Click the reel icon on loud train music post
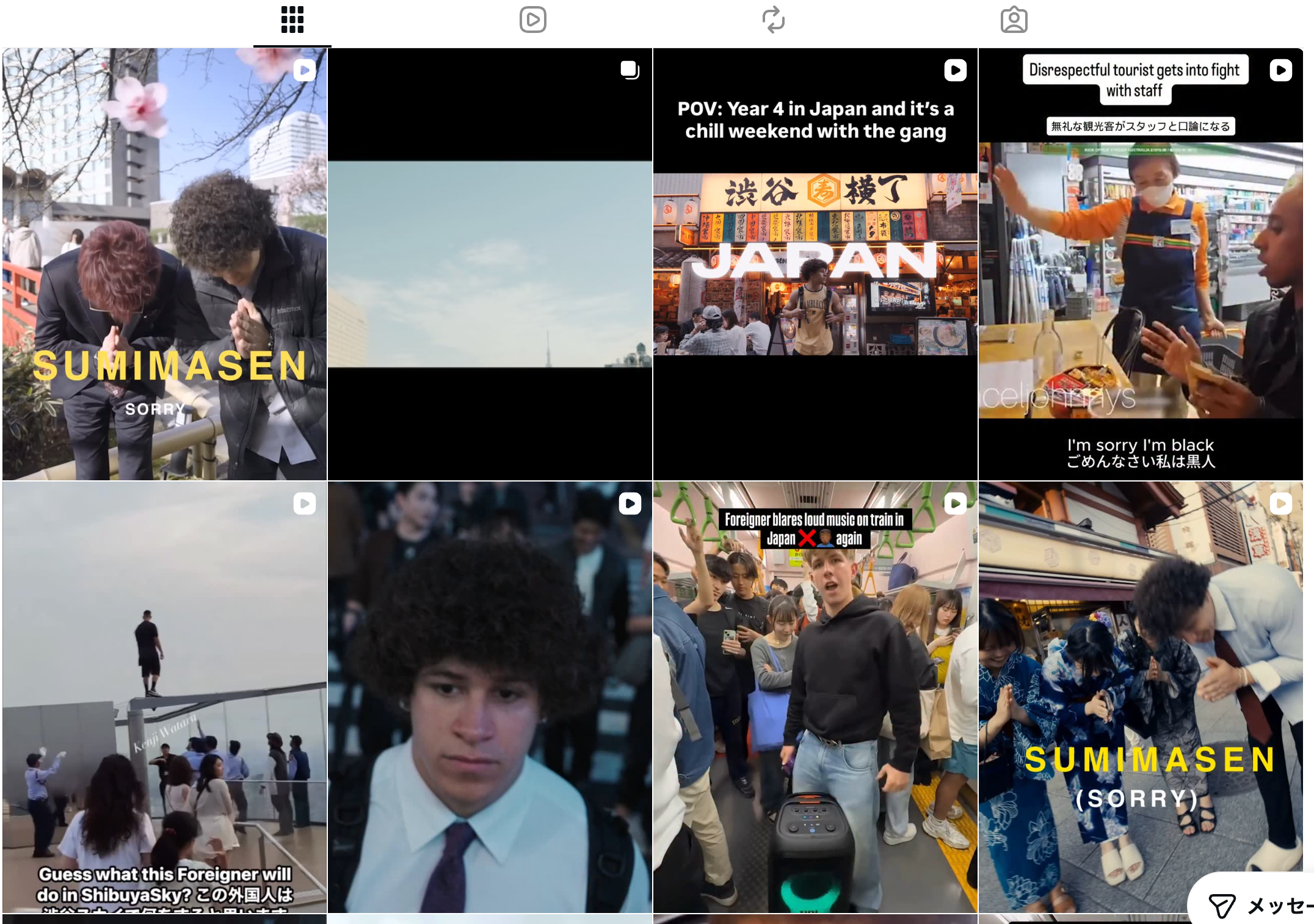 pyautogui.click(x=956, y=504)
